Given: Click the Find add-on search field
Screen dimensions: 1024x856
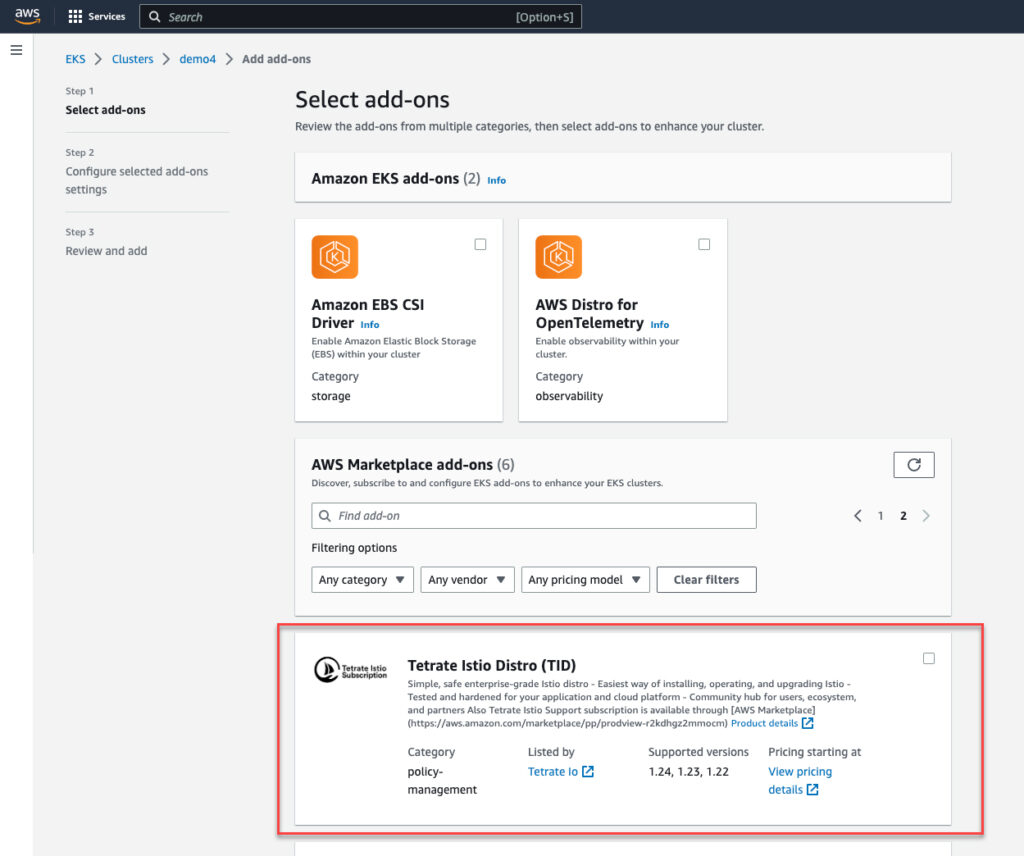Looking at the screenshot, I should pyautogui.click(x=534, y=516).
